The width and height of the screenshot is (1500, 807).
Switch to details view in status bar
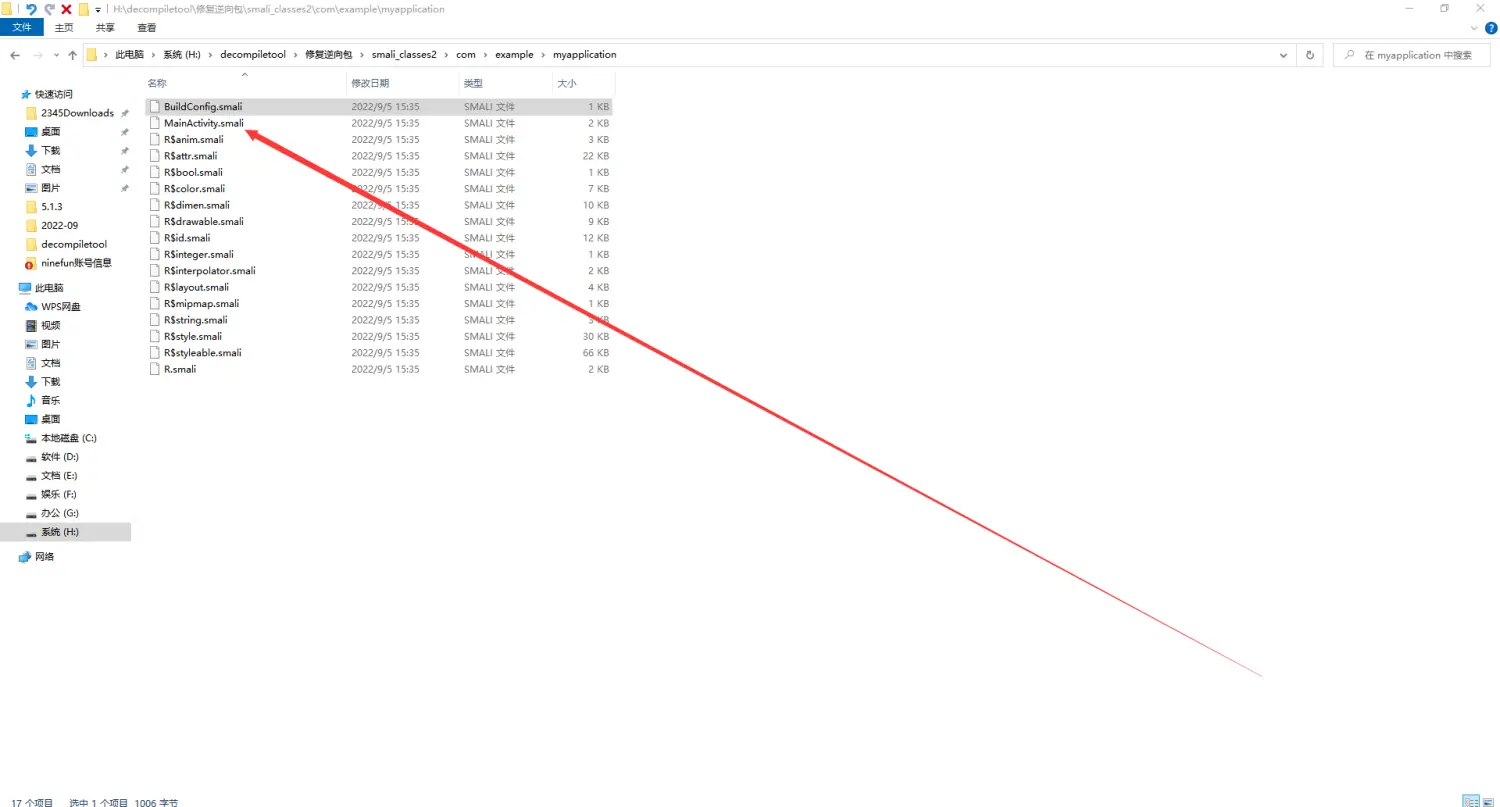coord(1470,801)
